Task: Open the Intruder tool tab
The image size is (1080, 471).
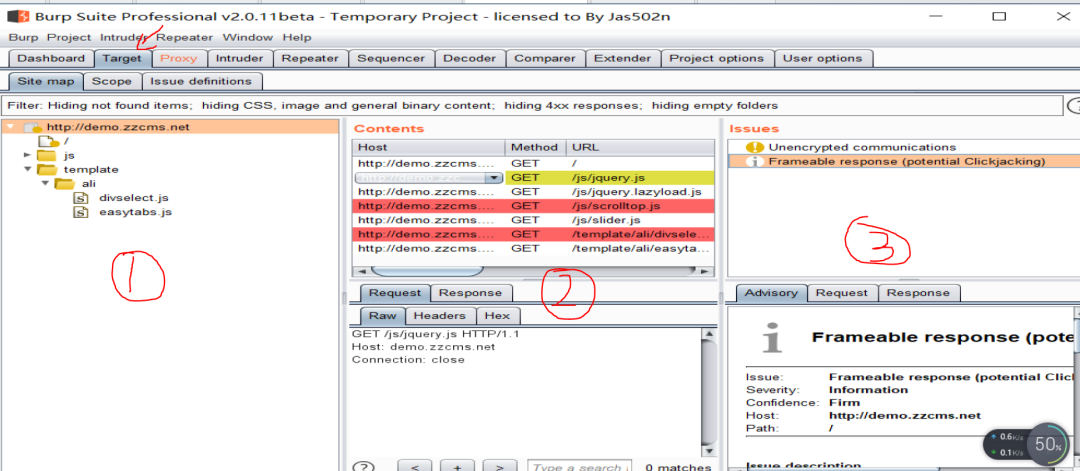Action: click(x=240, y=59)
